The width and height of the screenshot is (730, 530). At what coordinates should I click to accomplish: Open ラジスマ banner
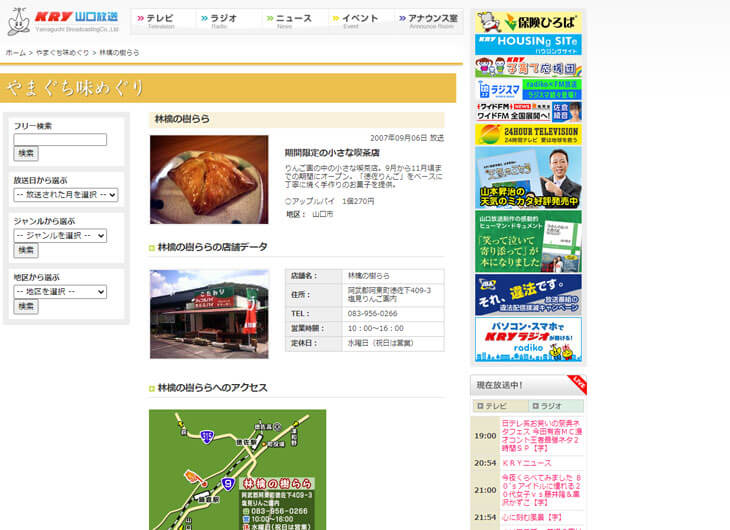[528, 89]
